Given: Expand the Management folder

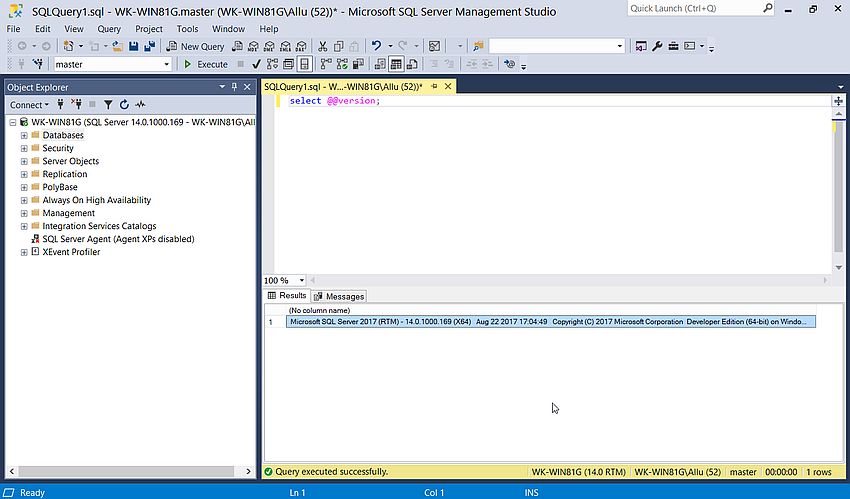Looking at the screenshot, I should (x=24, y=213).
